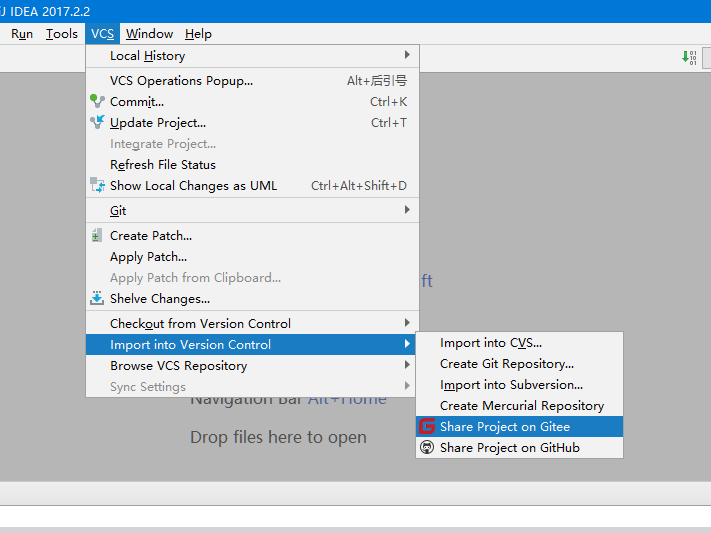Select Import into CVS... option
The height and width of the screenshot is (533, 711).
click(519, 342)
